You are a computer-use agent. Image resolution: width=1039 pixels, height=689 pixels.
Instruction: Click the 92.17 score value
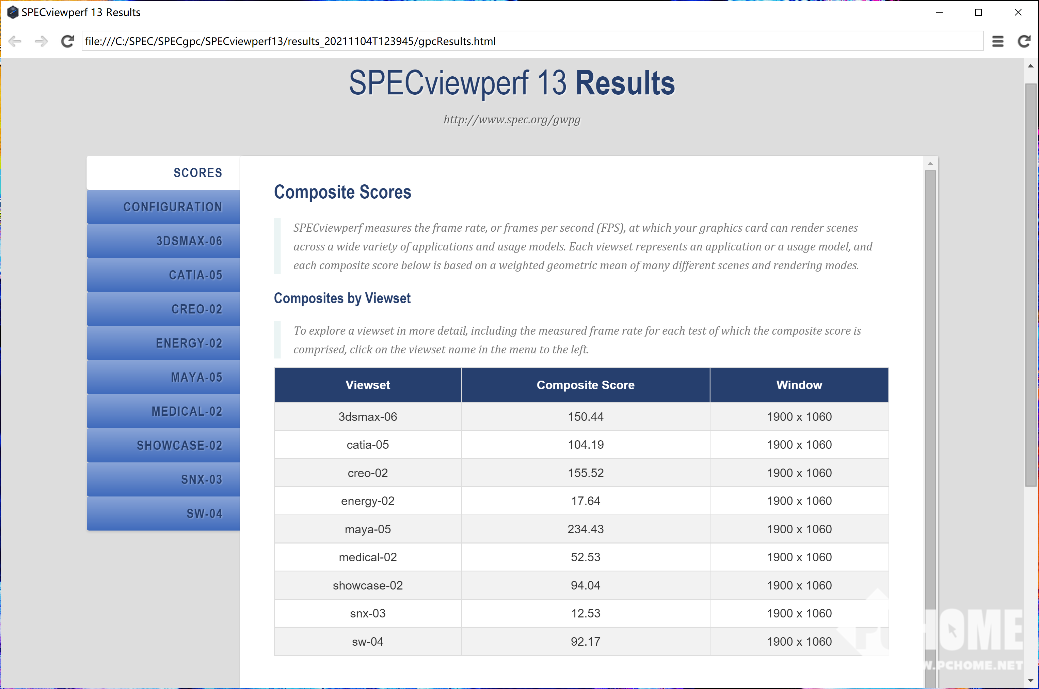click(x=586, y=642)
